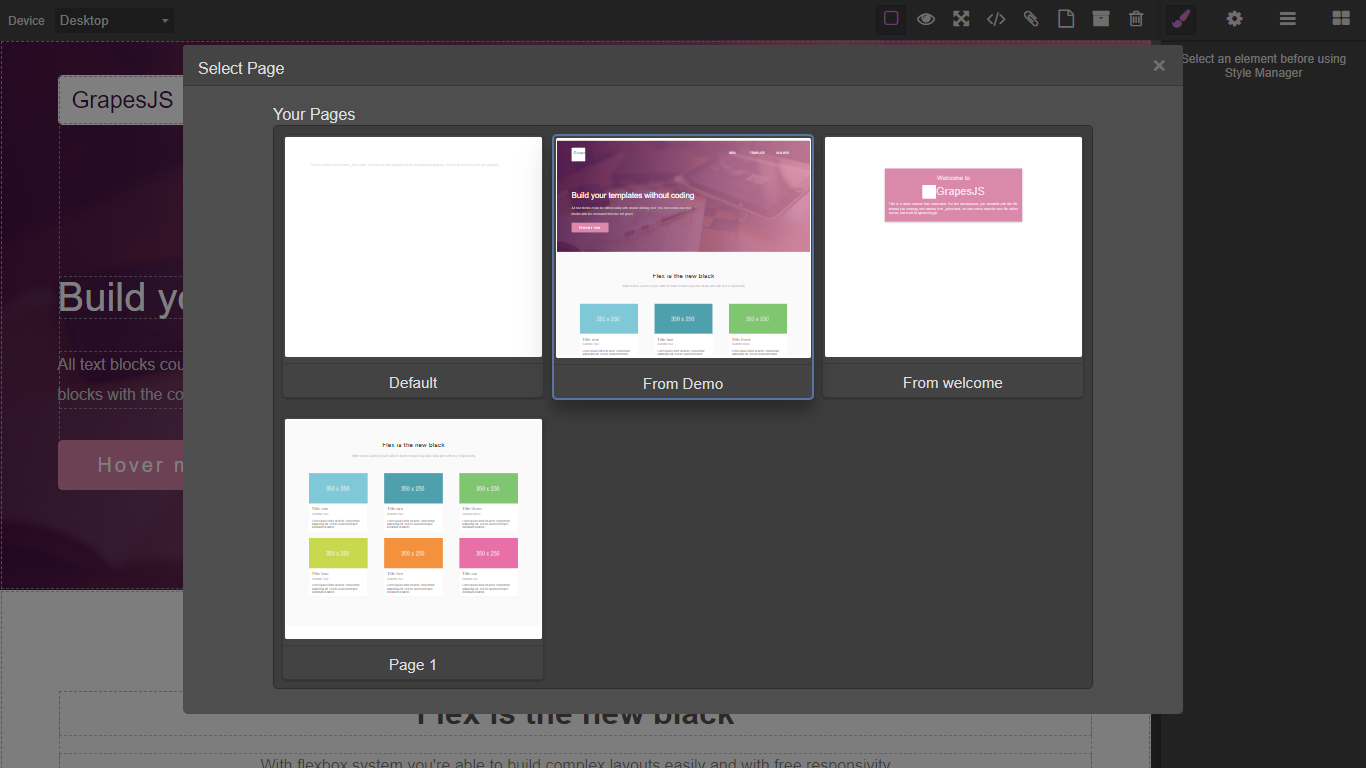
Task: Clear the canvas with trash icon
Action: click(x=1136, y=19)
